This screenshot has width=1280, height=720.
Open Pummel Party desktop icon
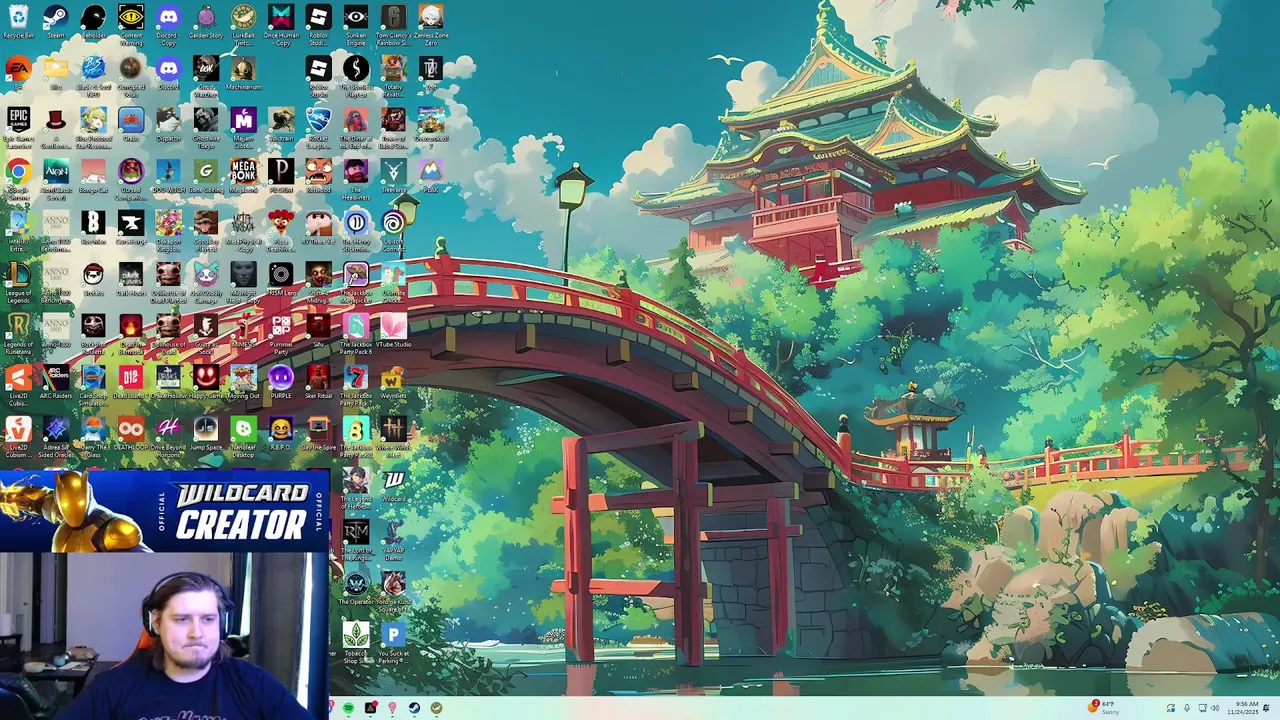pos(281,333)
